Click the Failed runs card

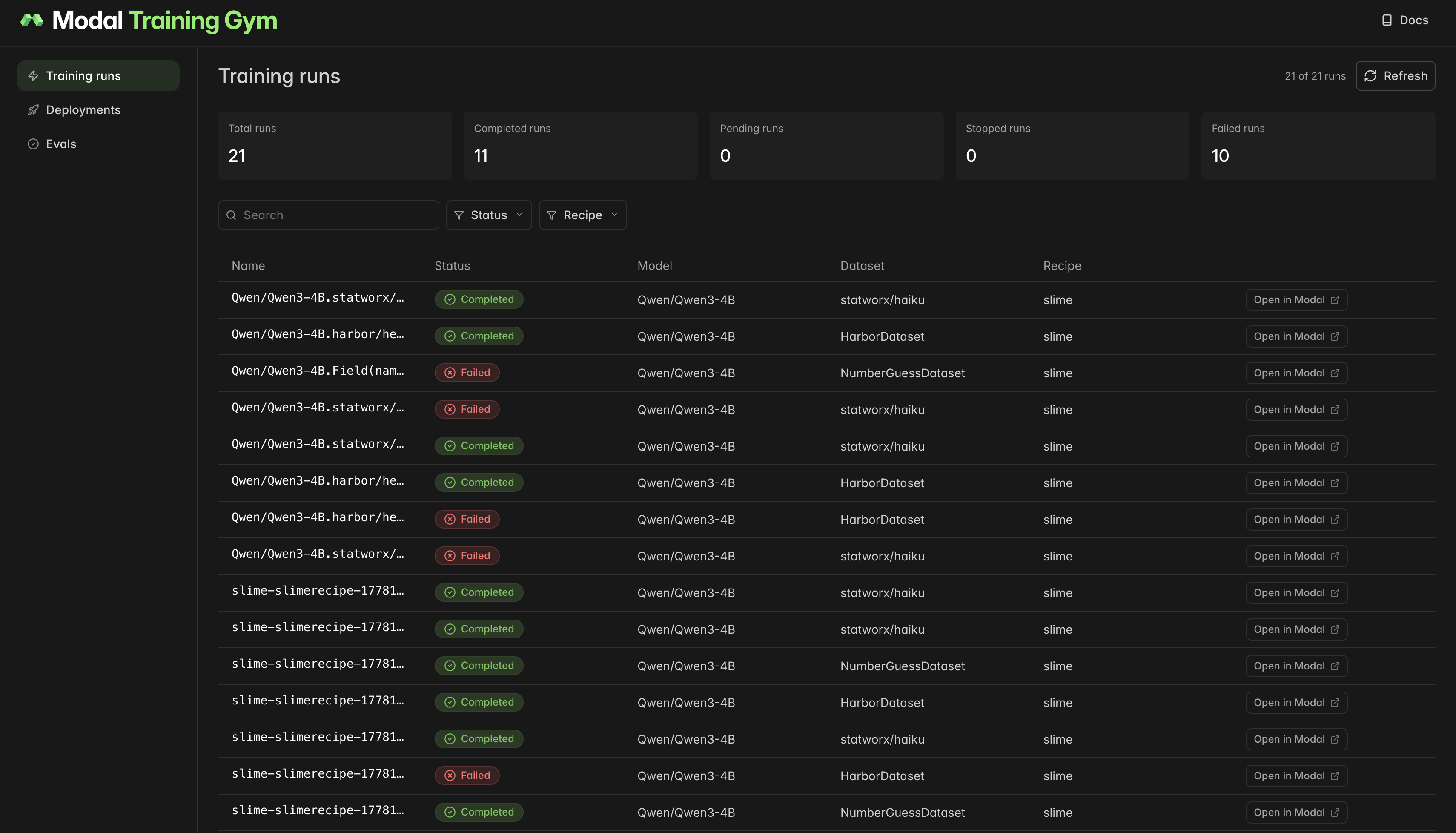point(1318,145)
